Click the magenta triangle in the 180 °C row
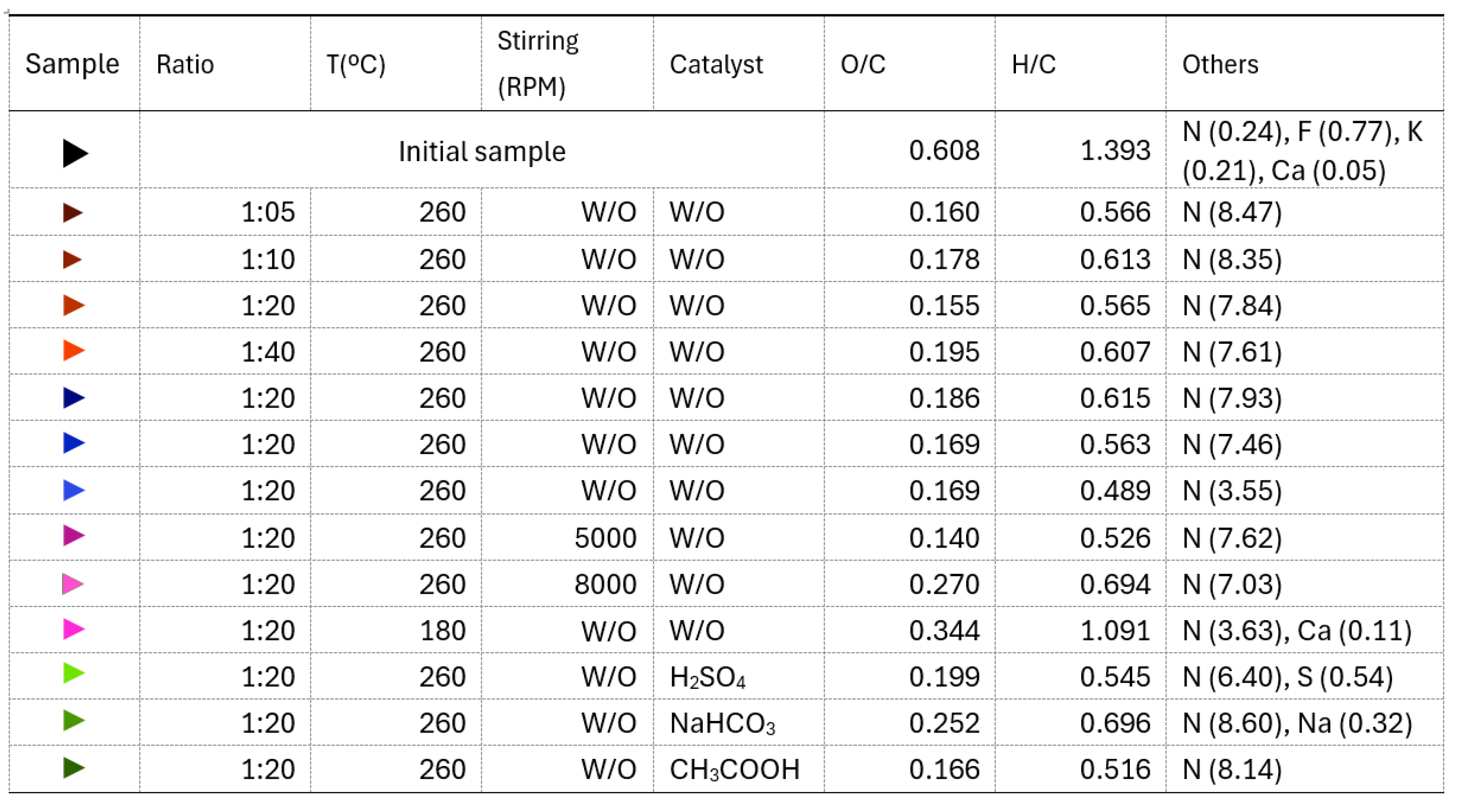Image resolution: width=1463 pixels, height=812 pixels. (x=73, y=629)
